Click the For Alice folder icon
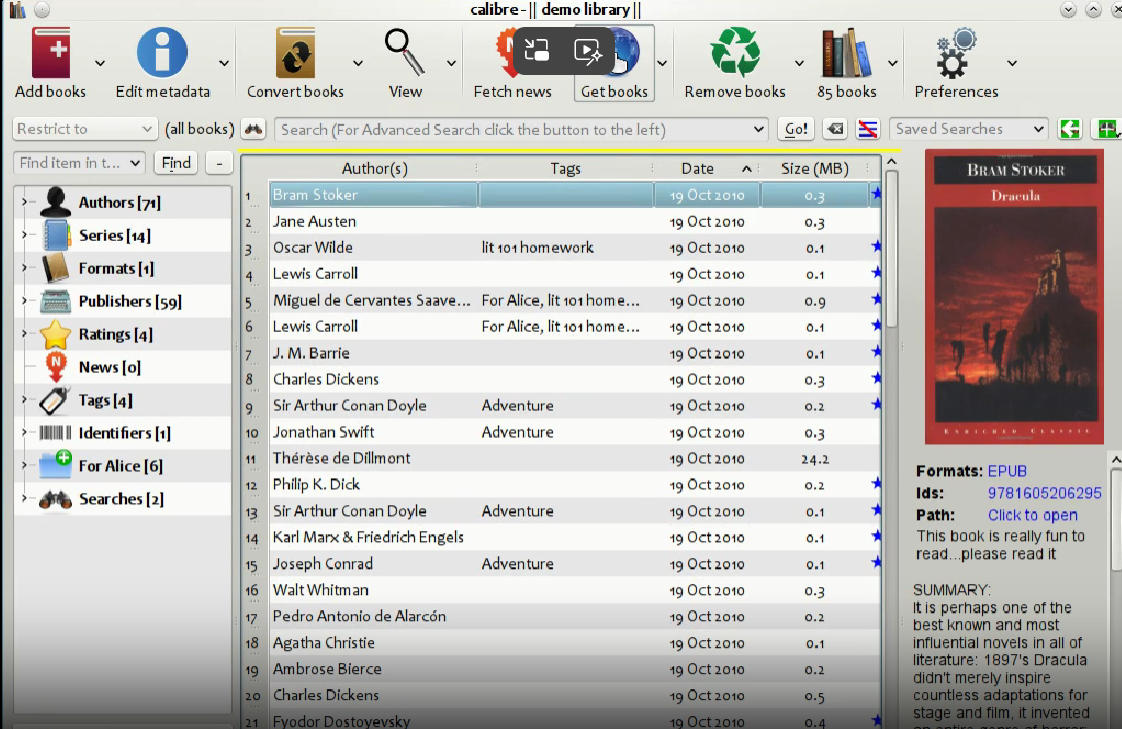Screen dimensions: 1122x729 click(55, 465)
